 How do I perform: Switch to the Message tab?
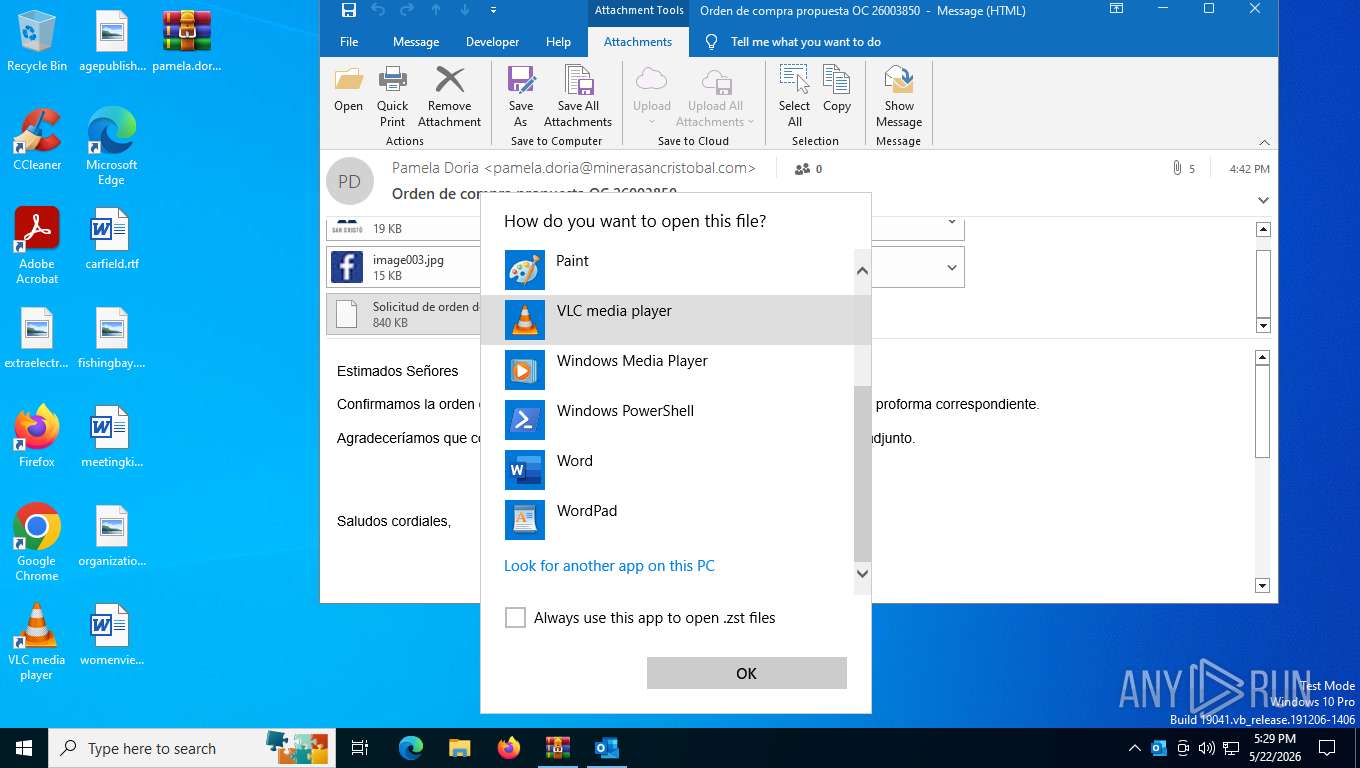416,42
